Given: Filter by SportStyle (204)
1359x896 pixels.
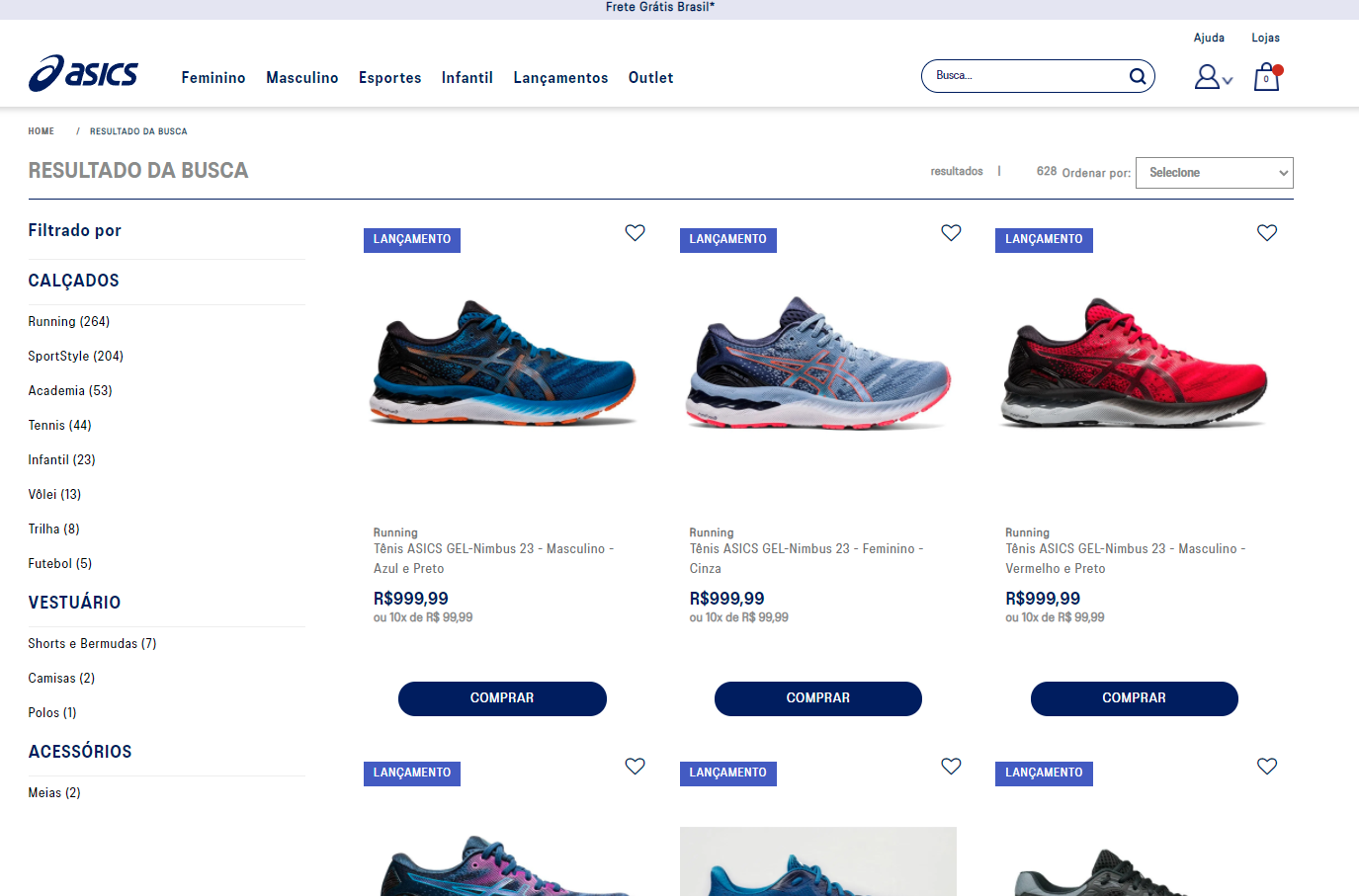Looking at the screenshot, I should click(x=76, y=357).
